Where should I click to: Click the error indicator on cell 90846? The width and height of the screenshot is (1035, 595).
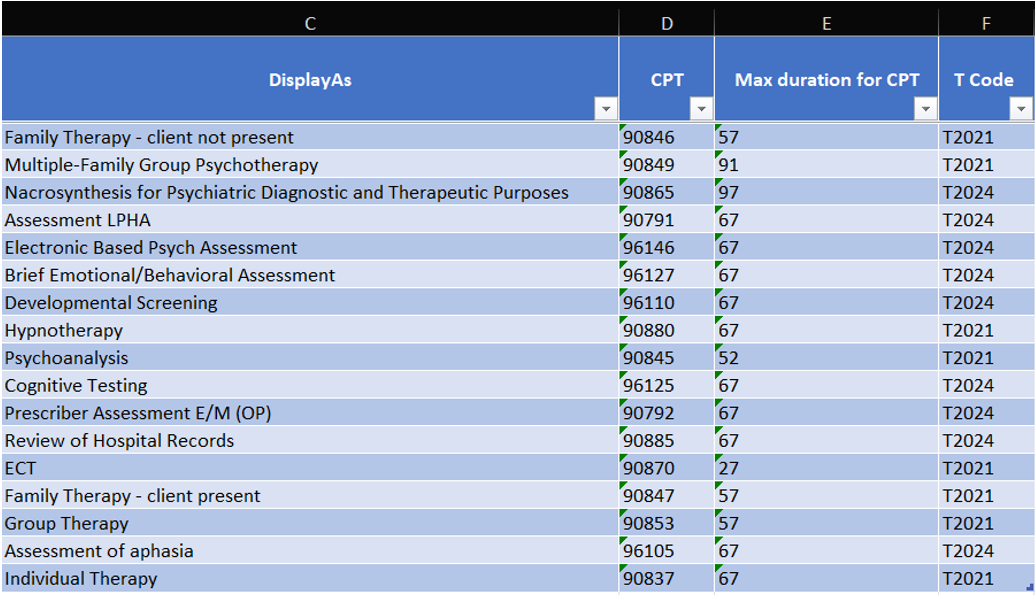[x=623, y=127]
